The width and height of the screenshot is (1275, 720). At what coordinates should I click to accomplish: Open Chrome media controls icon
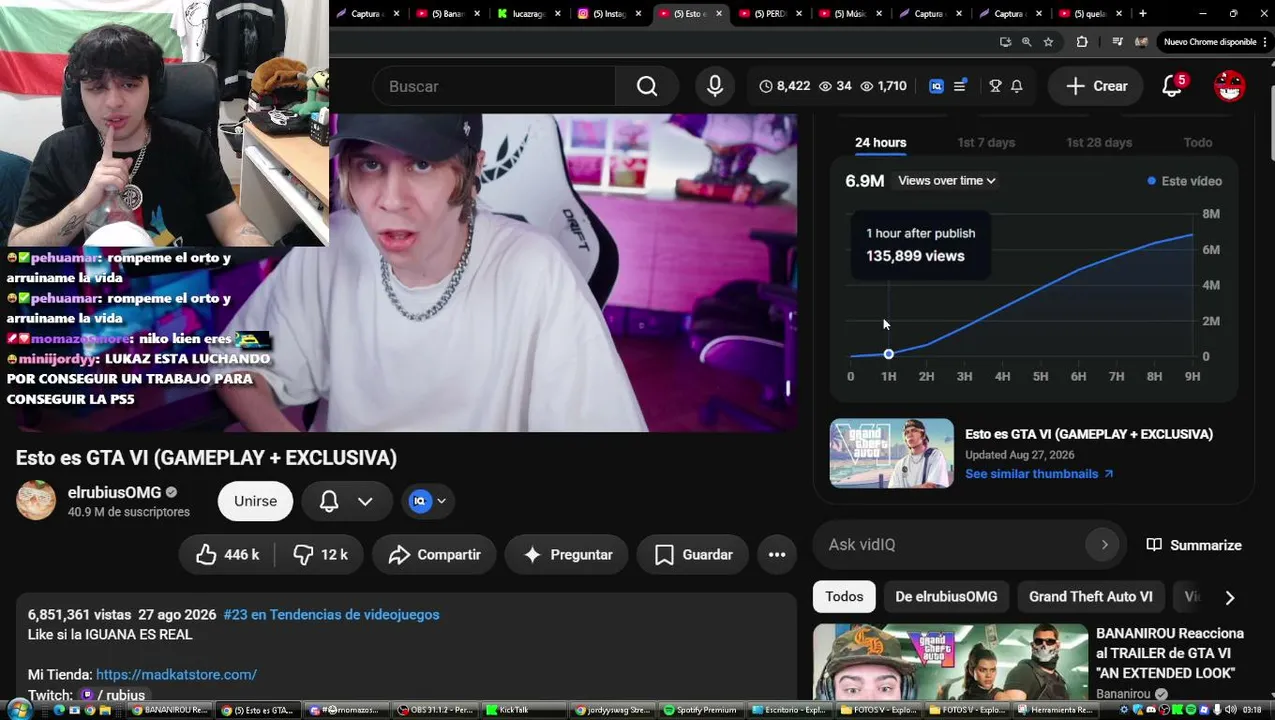click(1117, 42)
